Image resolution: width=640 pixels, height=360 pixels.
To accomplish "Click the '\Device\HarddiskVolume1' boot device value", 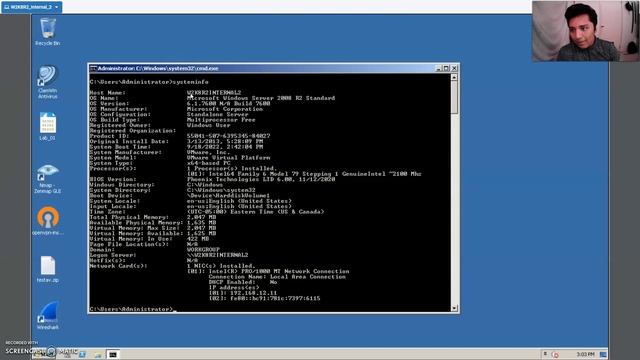I will point(229,196).
